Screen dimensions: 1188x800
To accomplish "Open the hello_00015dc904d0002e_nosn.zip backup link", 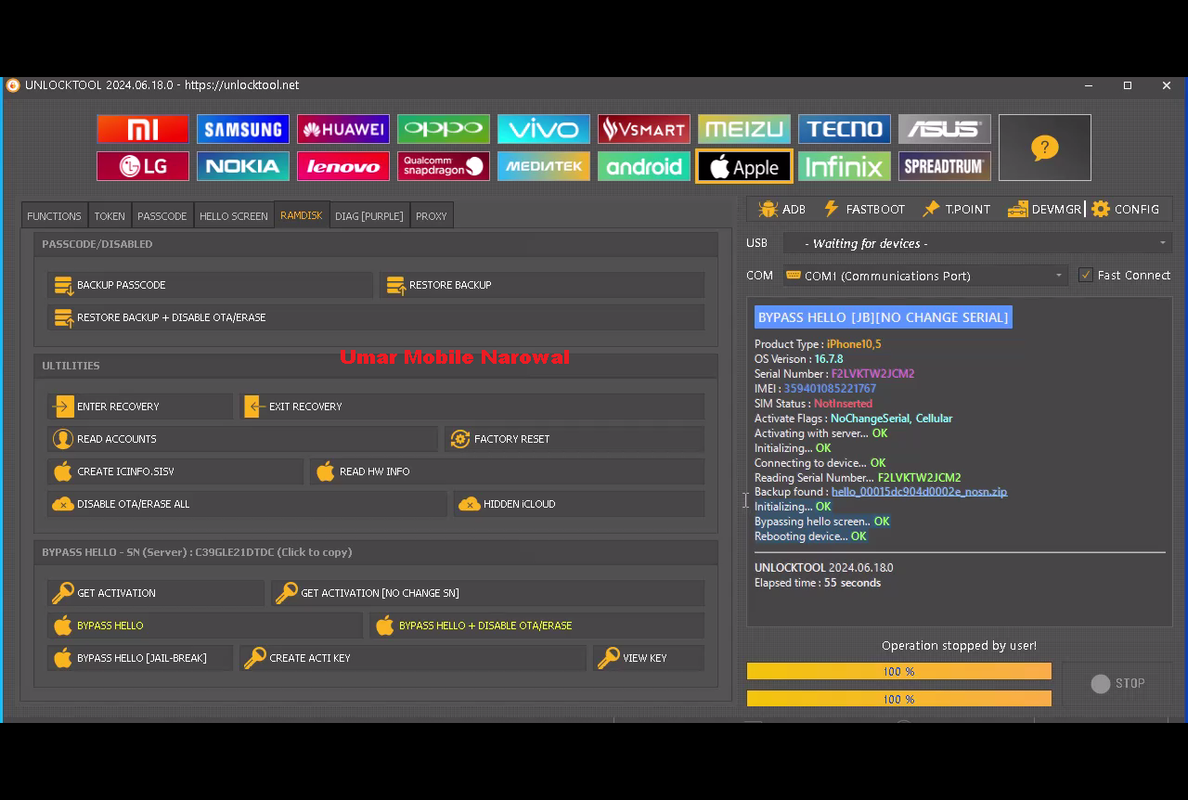I will (919, 492).
